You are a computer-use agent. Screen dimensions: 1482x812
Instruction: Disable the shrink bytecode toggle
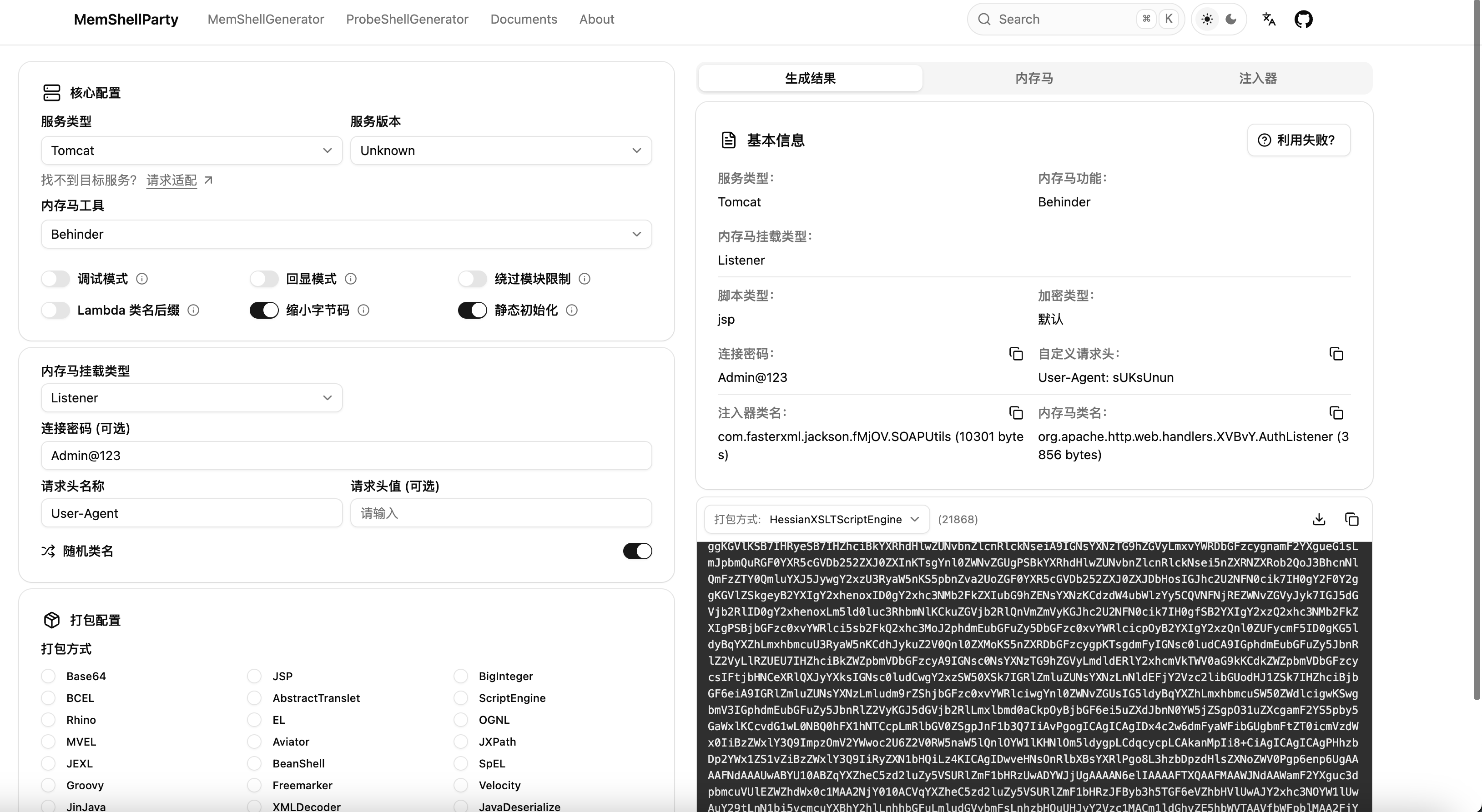pos(264,311)
